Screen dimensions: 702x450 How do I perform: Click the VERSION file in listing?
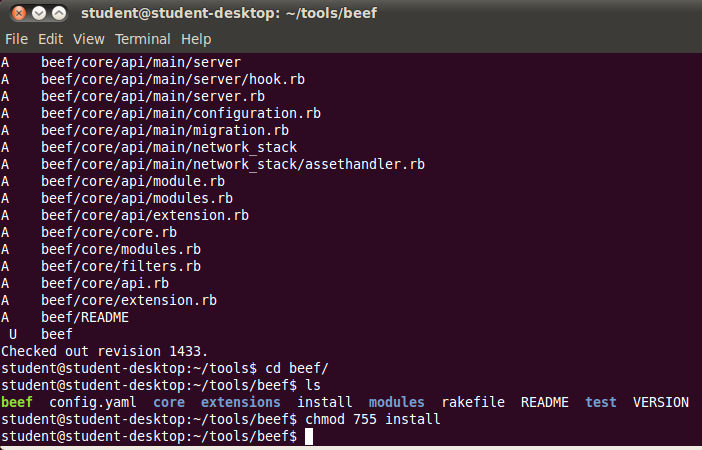tap(660, 402)
